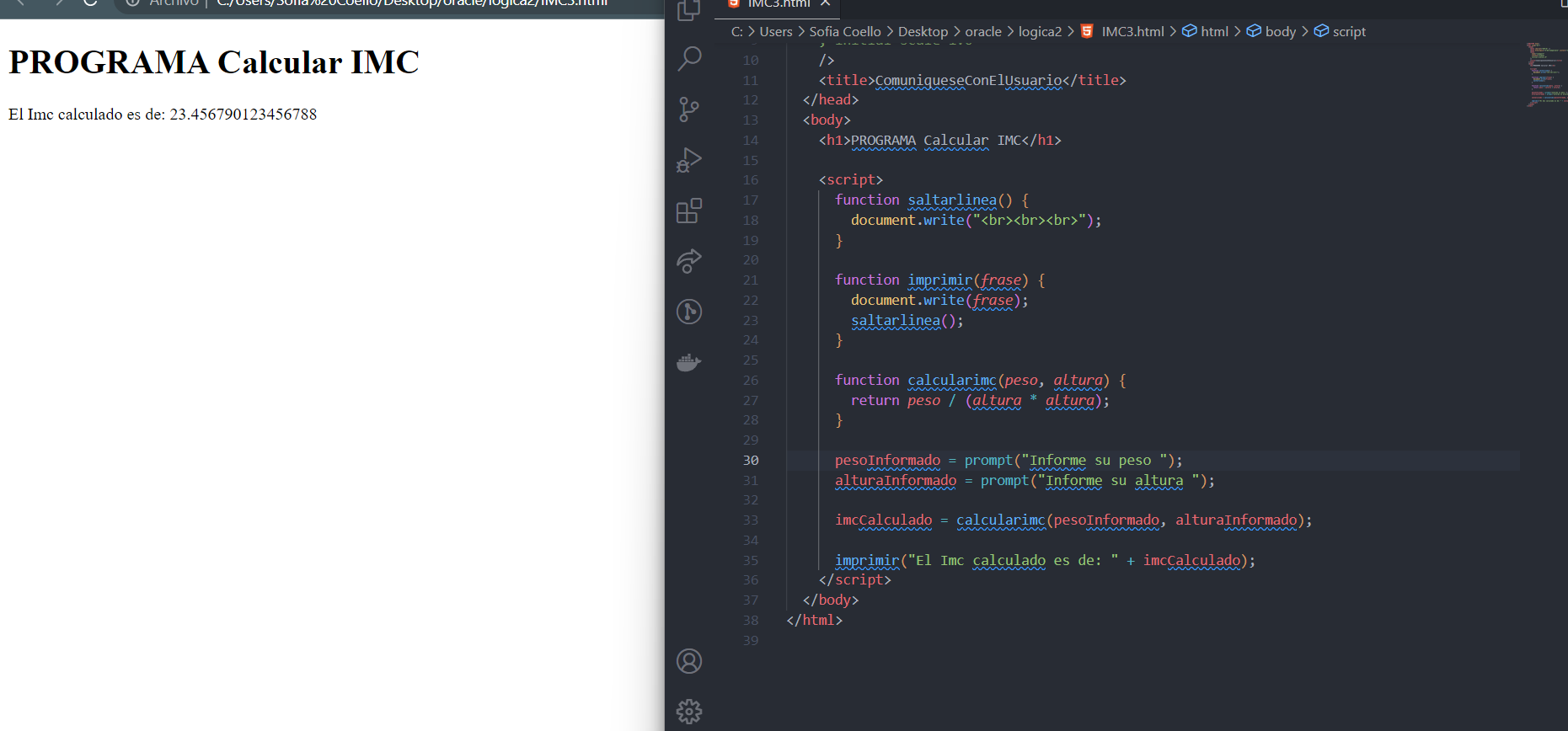The width and height of the screenshot is (1568, 731).
Task: Click the site info icon before Archivo
Action: point(132,3)
